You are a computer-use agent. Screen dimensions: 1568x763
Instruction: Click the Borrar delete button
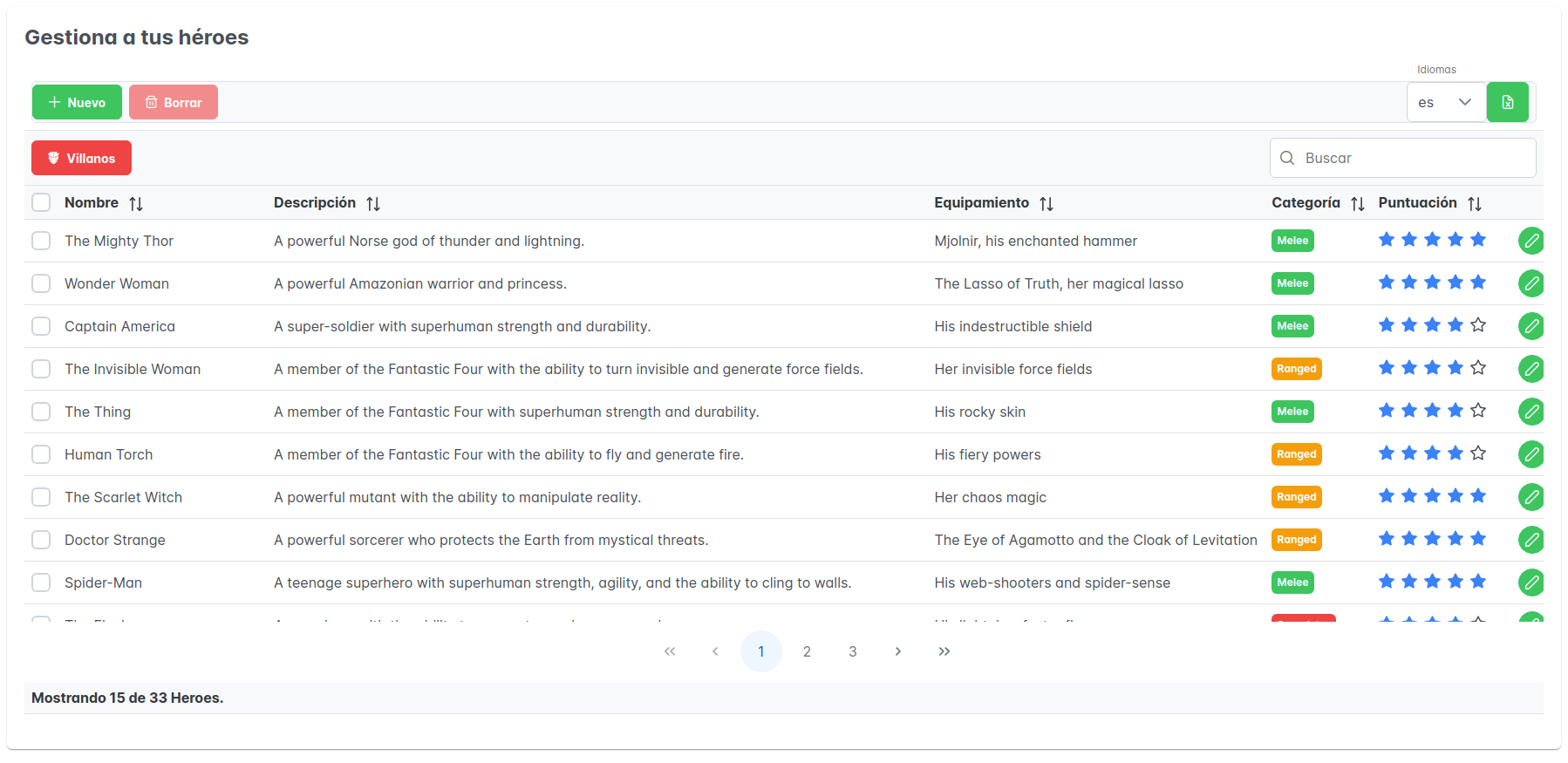tap(174, 102)
